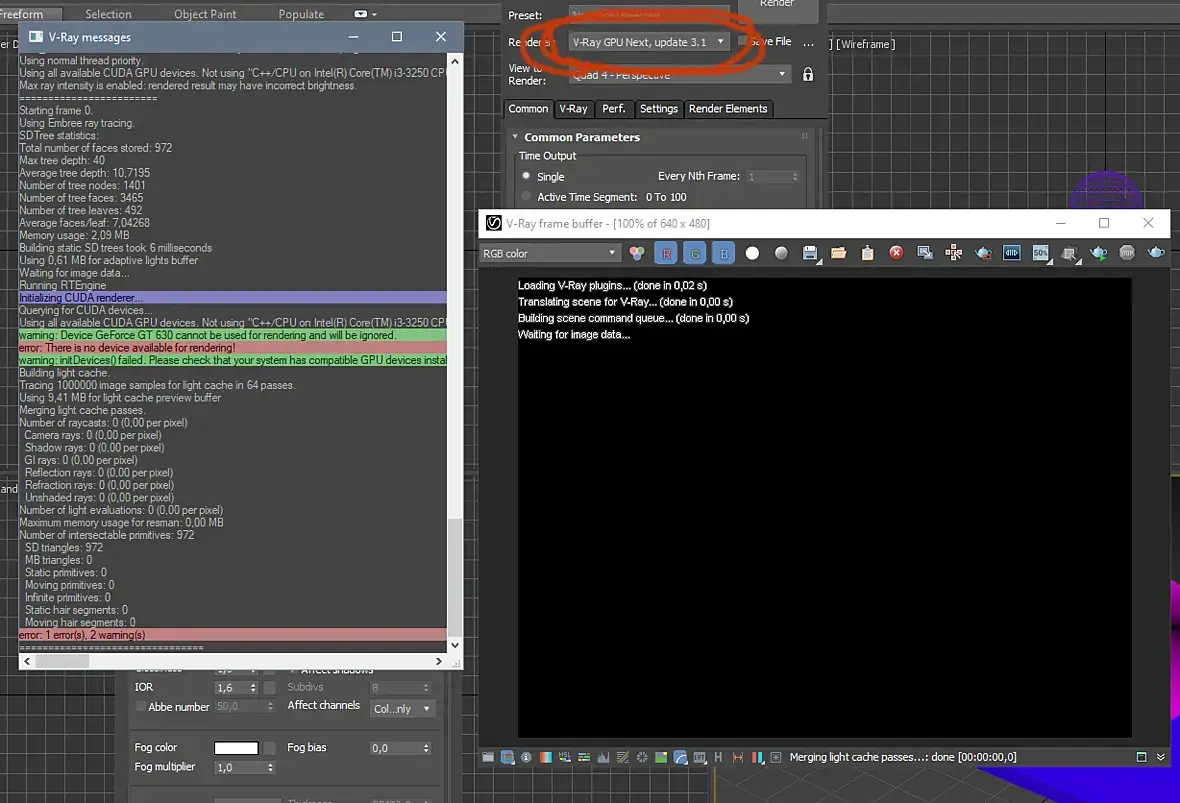The width and height of the screenshot is (1180, 803).
Task: Switch to the V-Ray tab
Action: [573, 109]
